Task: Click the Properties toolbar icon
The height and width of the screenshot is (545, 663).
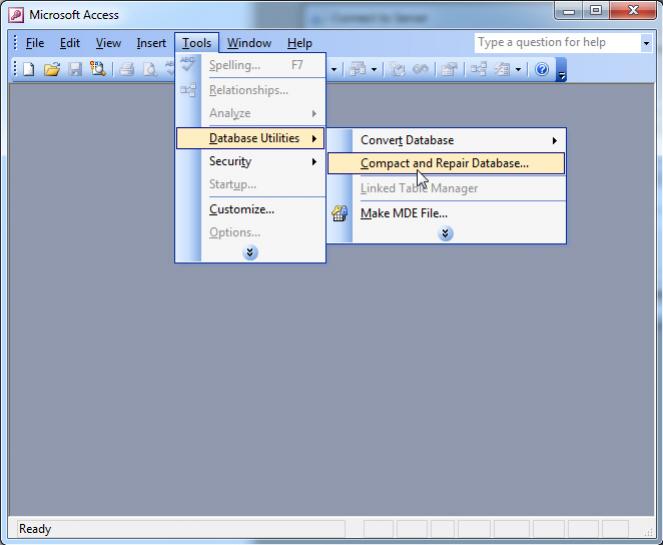Action: point(449,69)
